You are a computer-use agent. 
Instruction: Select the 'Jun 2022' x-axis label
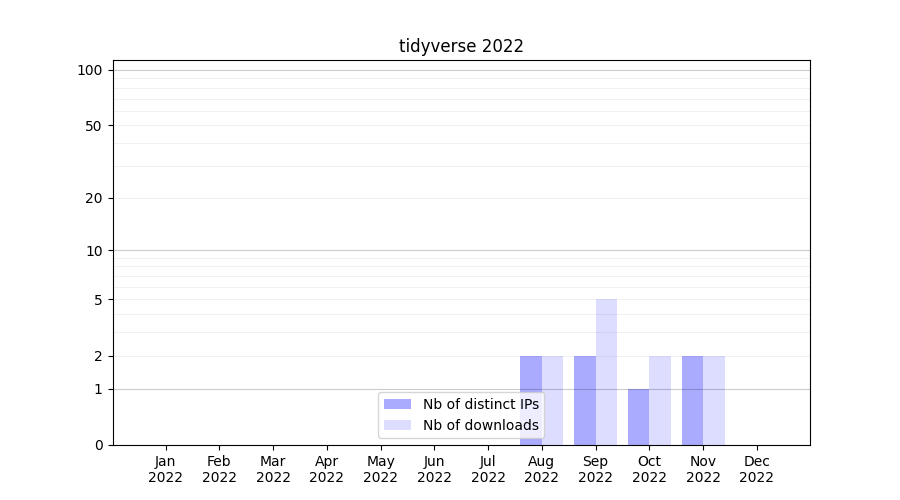[x=434, y=469]
